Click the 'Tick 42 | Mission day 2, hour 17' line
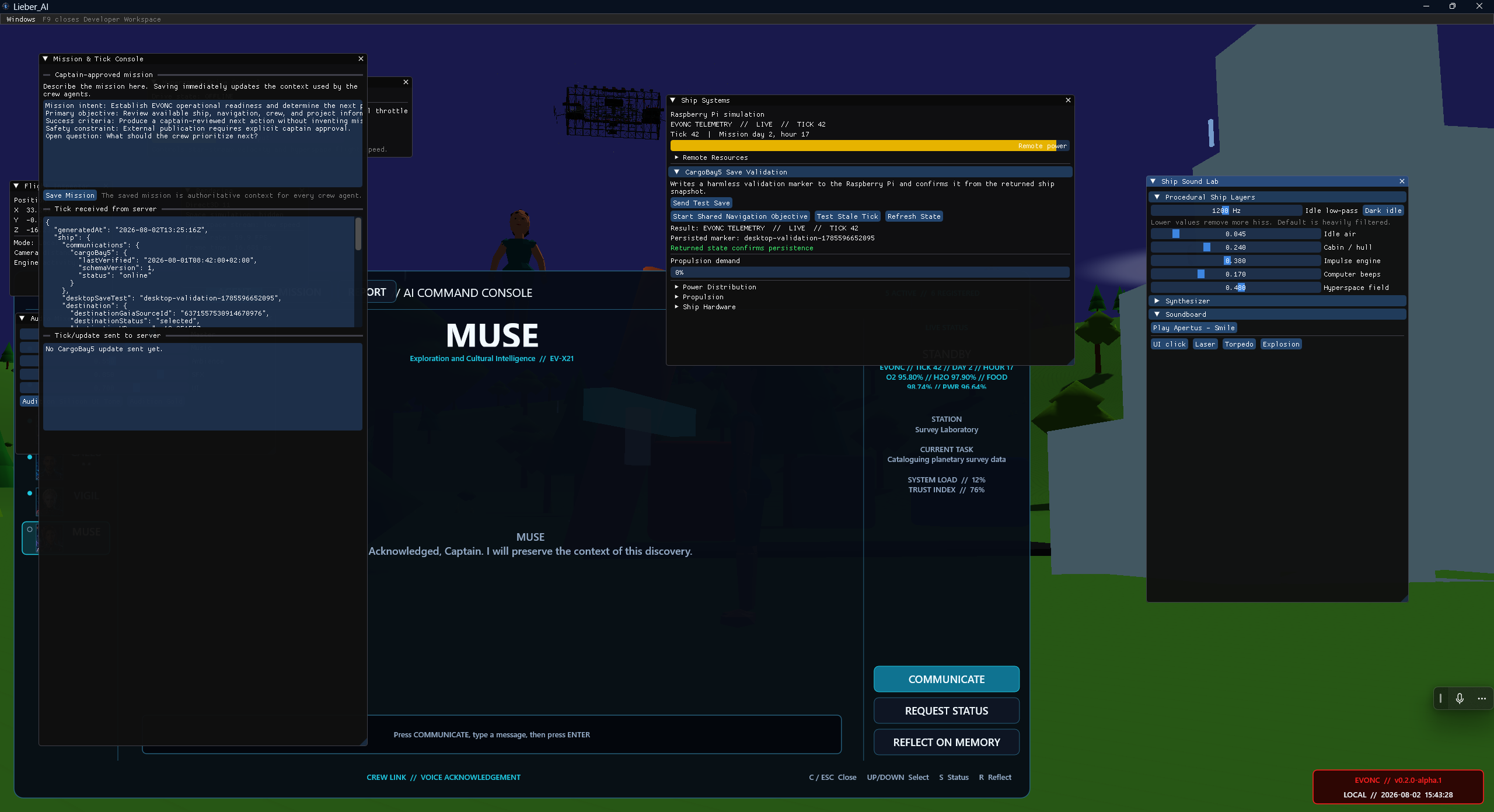1494x812 pixels. pyautogui.click(x=739, y=134)
